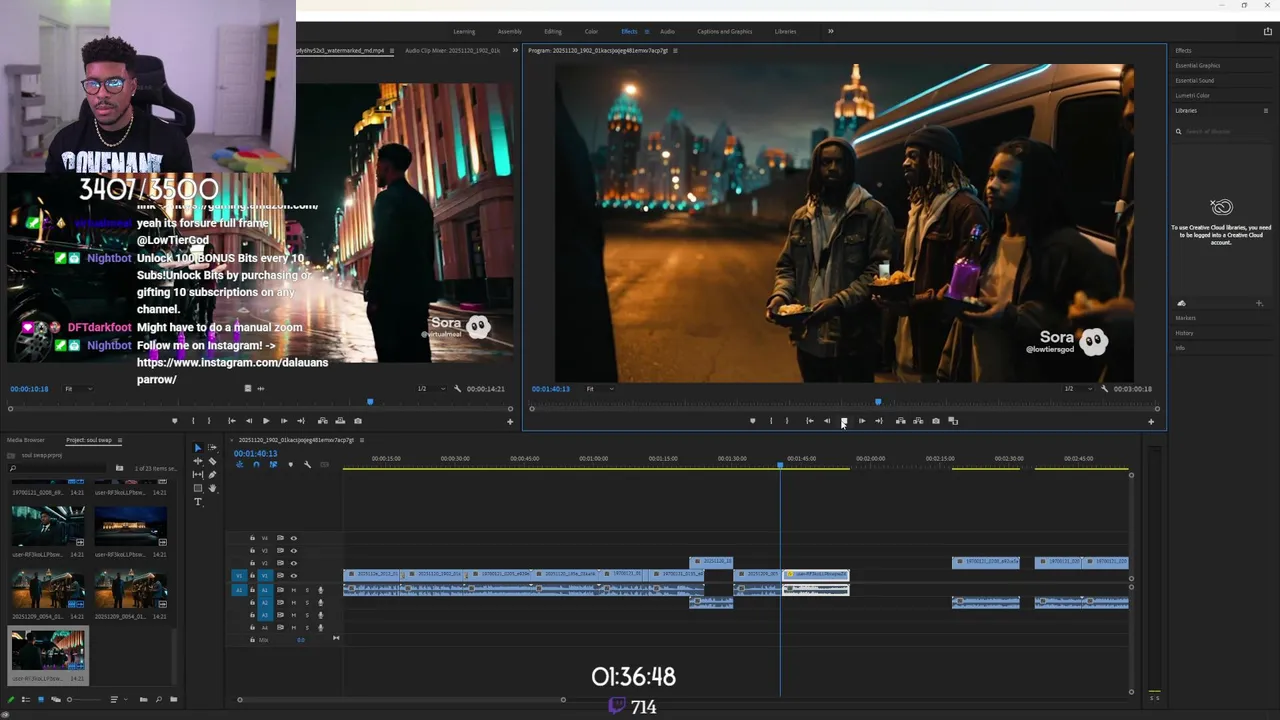1280x720 pixels.
Task: Enable voice-over record on track A3
Action: pyautogui.click(x=320, y=615)
